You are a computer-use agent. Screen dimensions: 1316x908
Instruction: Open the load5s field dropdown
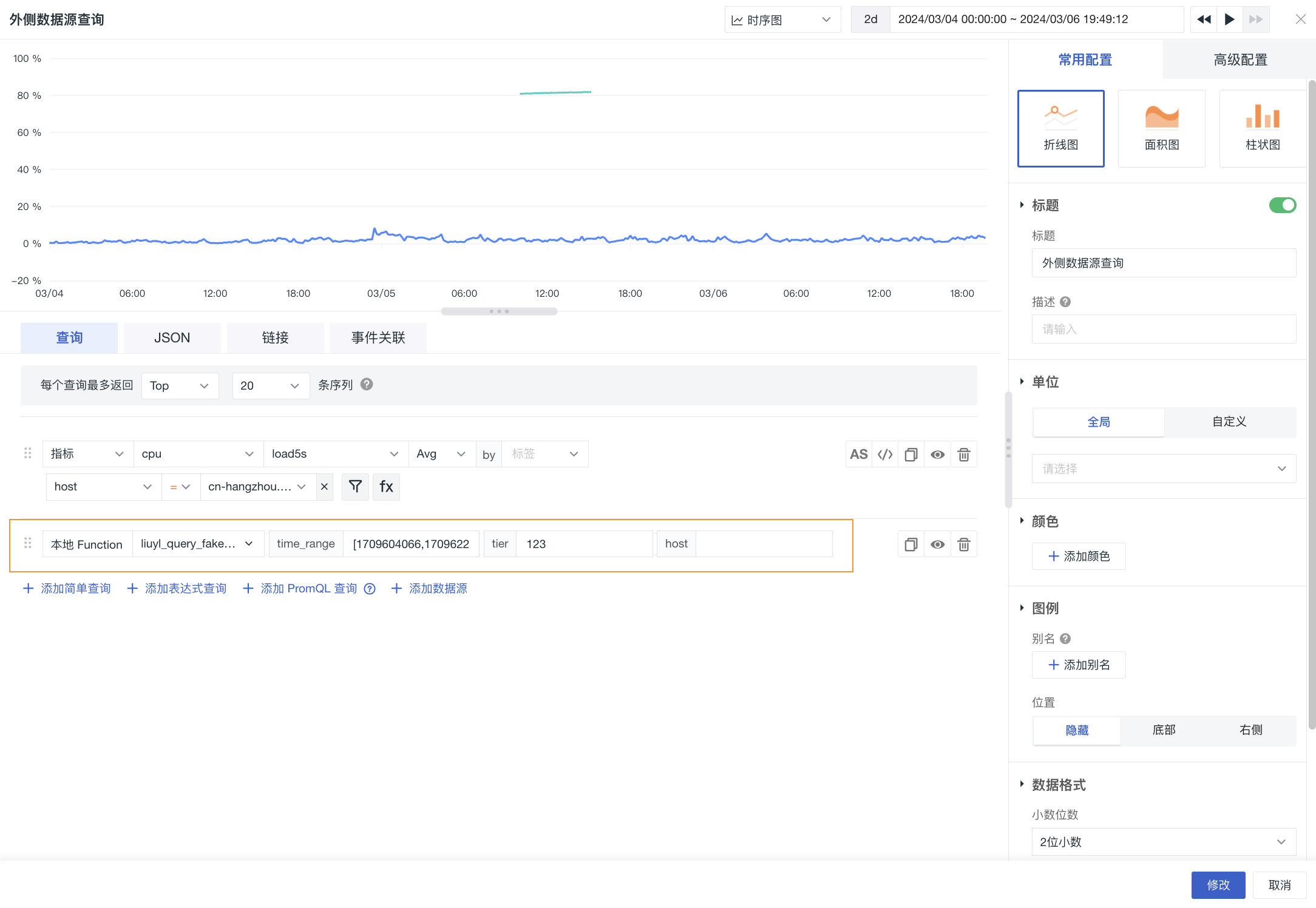pos(336,454)
